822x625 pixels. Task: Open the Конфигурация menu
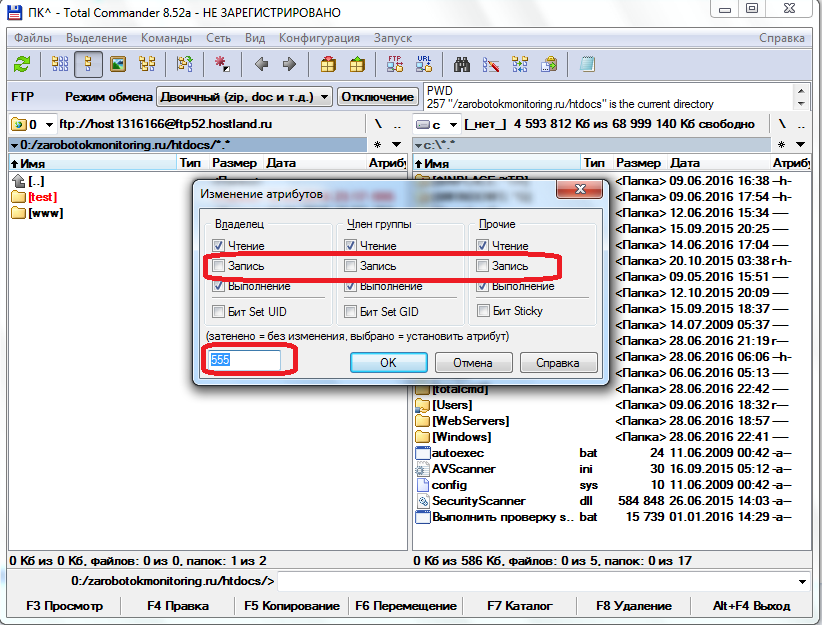[319, 38]
